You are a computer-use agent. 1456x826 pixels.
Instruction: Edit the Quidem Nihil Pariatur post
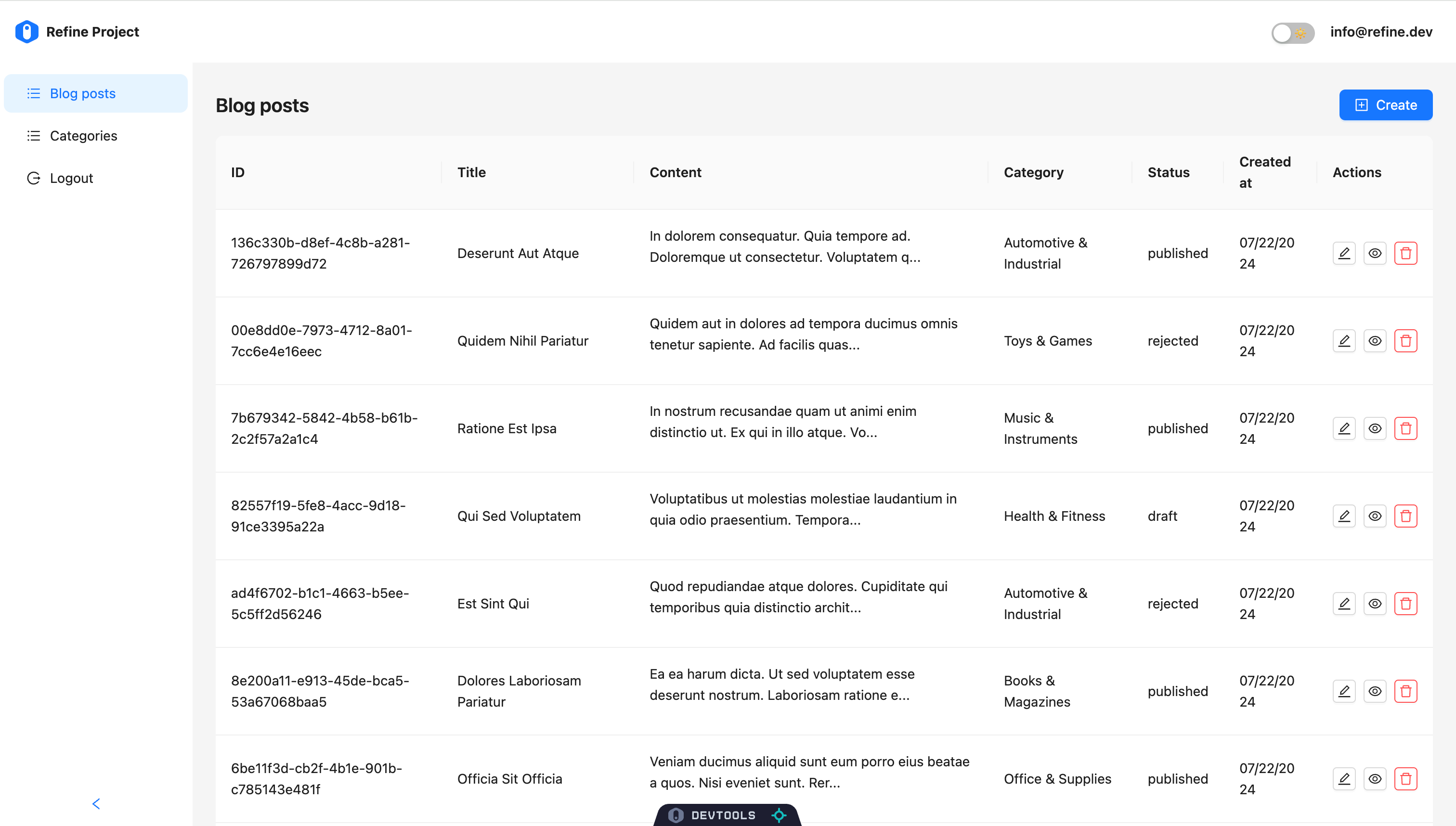tap(1344, 341)
